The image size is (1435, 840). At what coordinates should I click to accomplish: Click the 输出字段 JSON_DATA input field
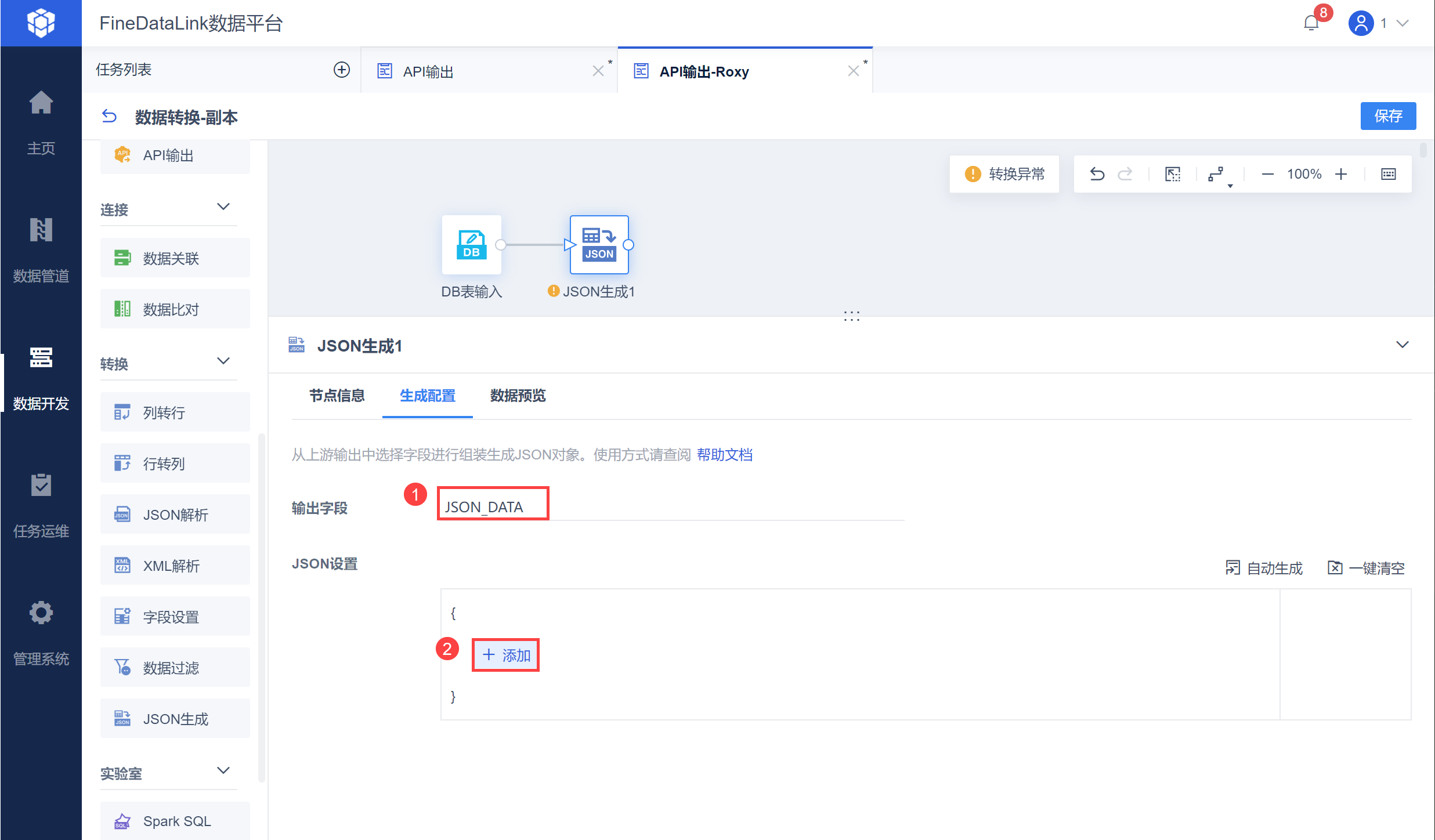click(x=671, y=506)
